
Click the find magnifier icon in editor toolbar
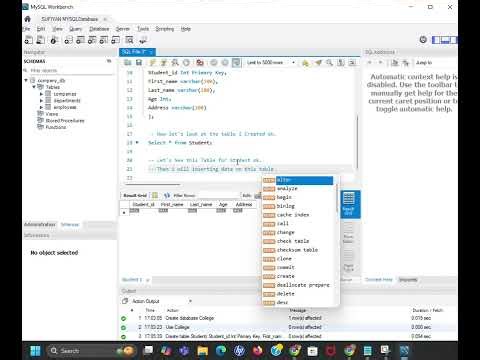coord(329,63)
